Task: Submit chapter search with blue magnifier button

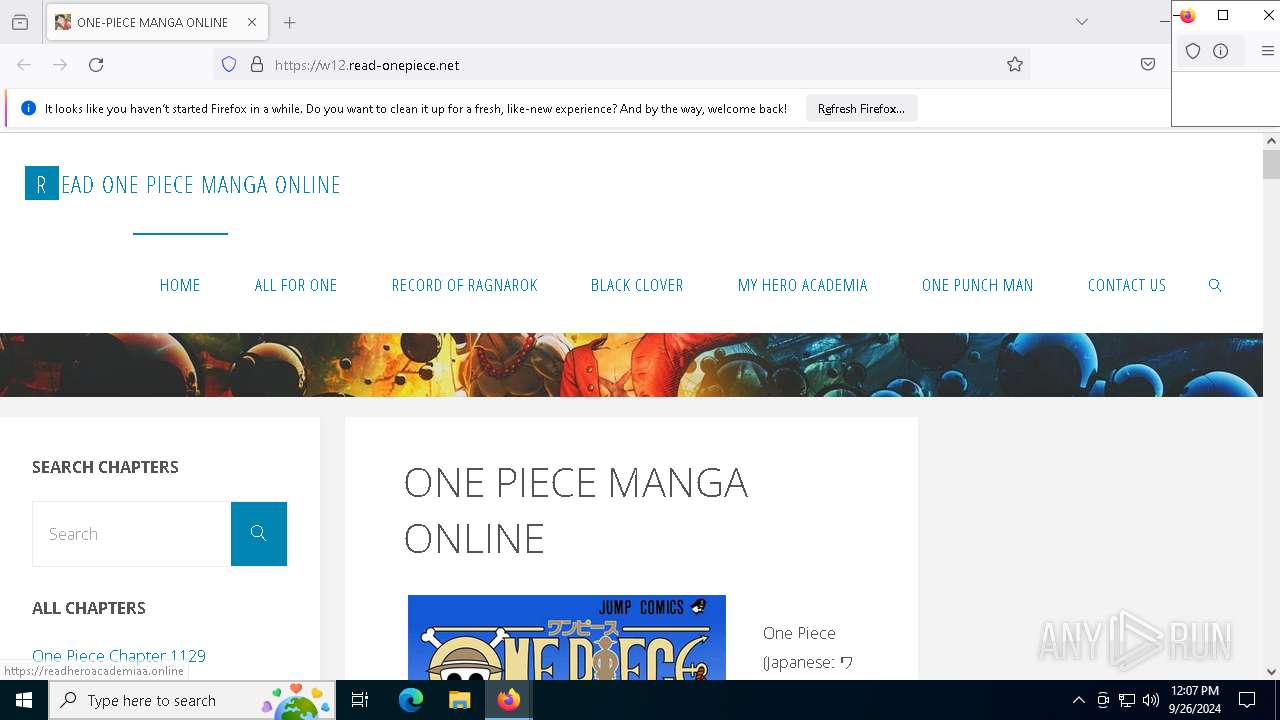Action: (259, 534)
